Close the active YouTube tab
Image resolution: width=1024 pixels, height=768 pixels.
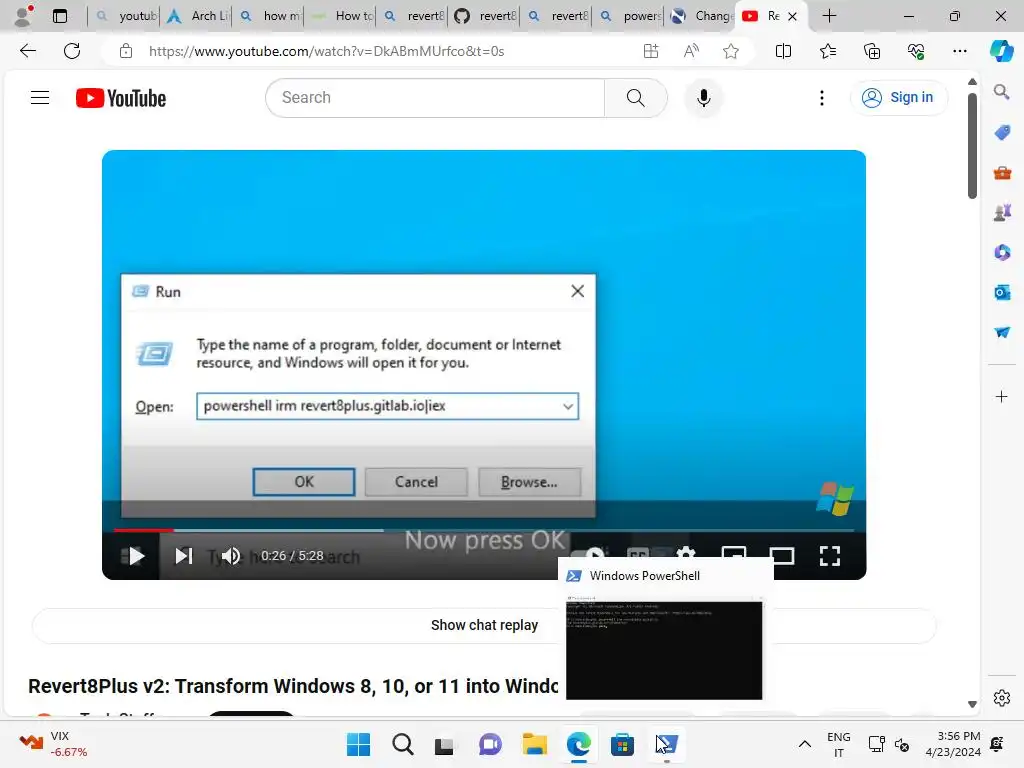792,16
